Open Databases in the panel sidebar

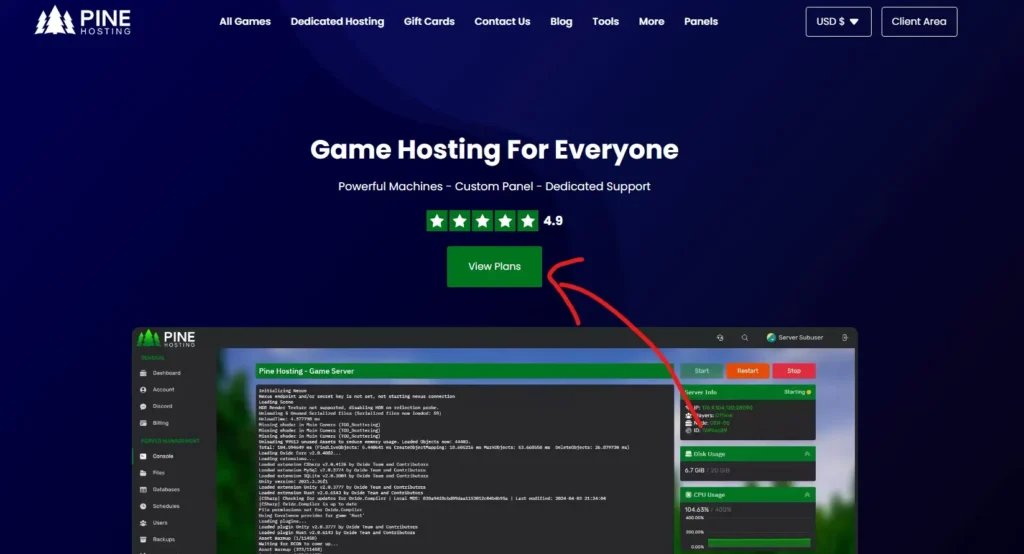click(x=160, y=489)
